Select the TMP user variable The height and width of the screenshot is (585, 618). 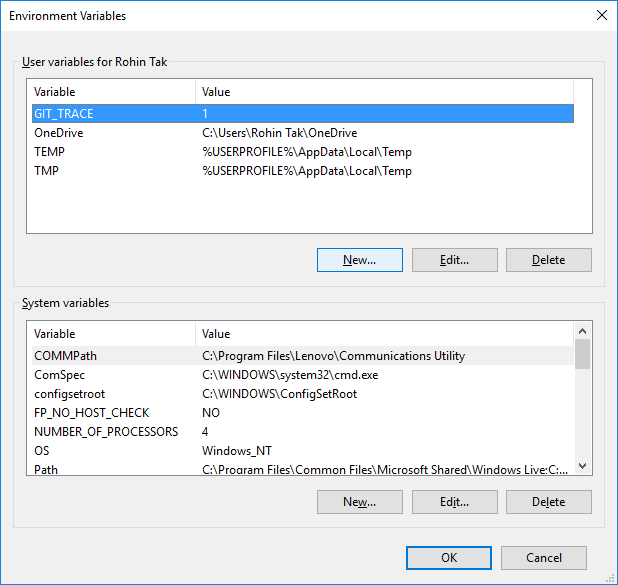click(x=303, y=171)
